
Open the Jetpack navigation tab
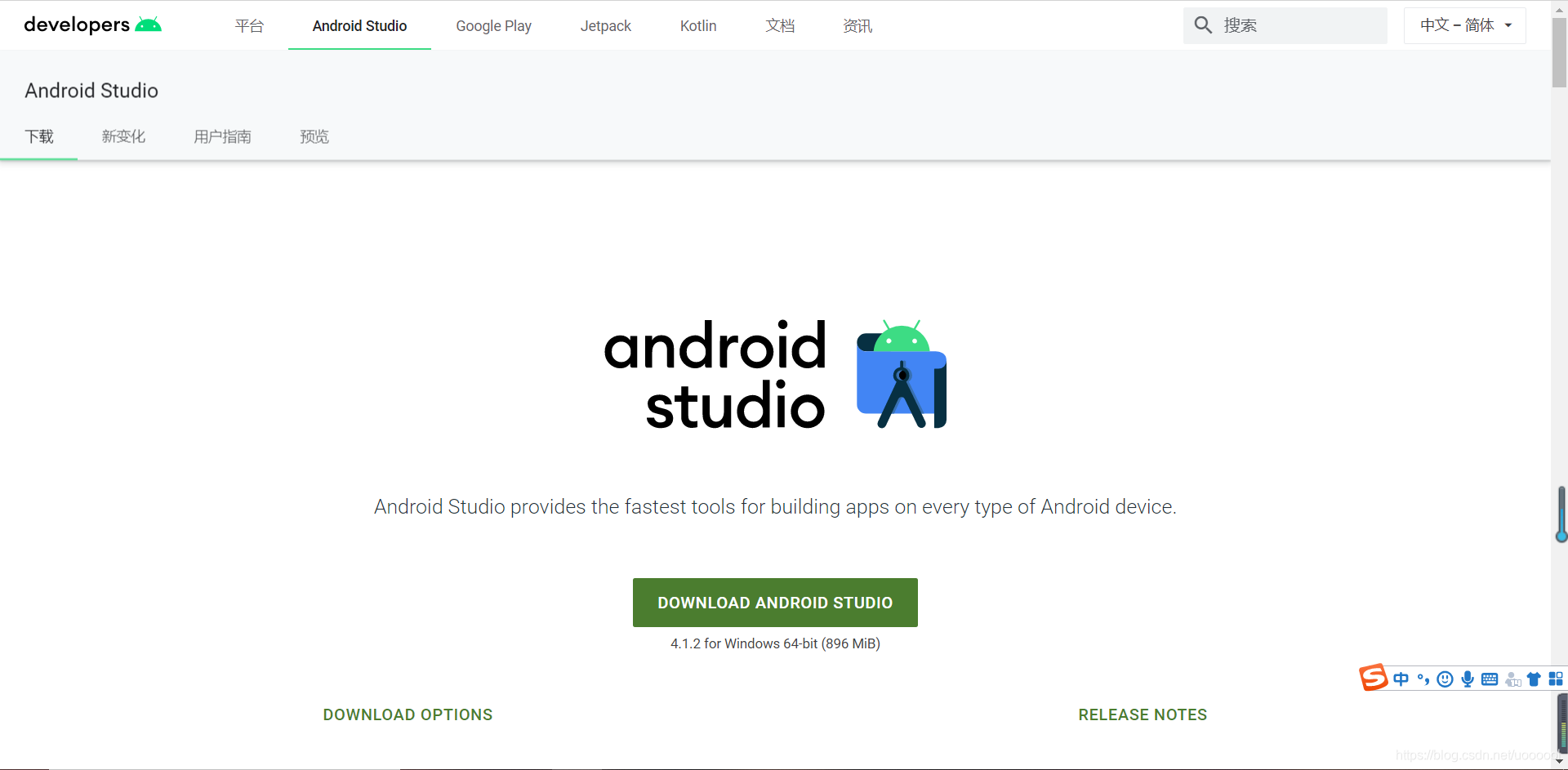coord(605,25)
